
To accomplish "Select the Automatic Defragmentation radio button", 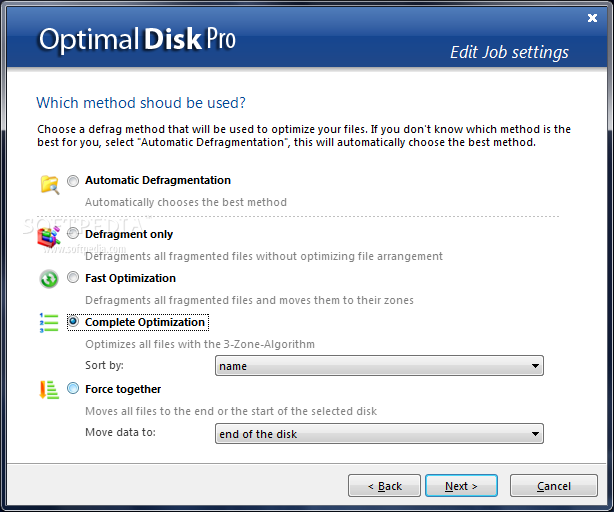I will pyautogui.click(x=73, y=180).
